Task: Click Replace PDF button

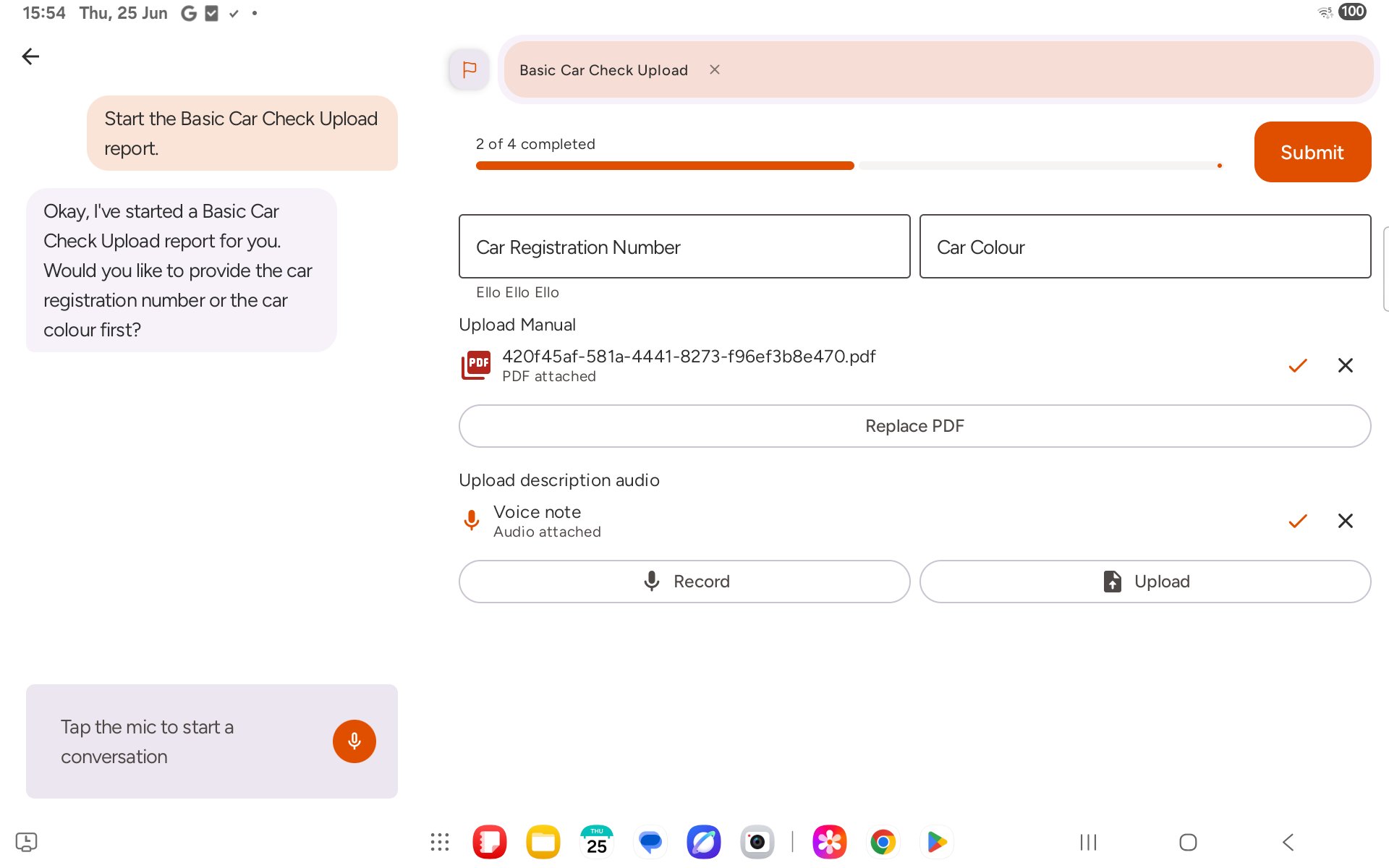Action: coord(914,426)
